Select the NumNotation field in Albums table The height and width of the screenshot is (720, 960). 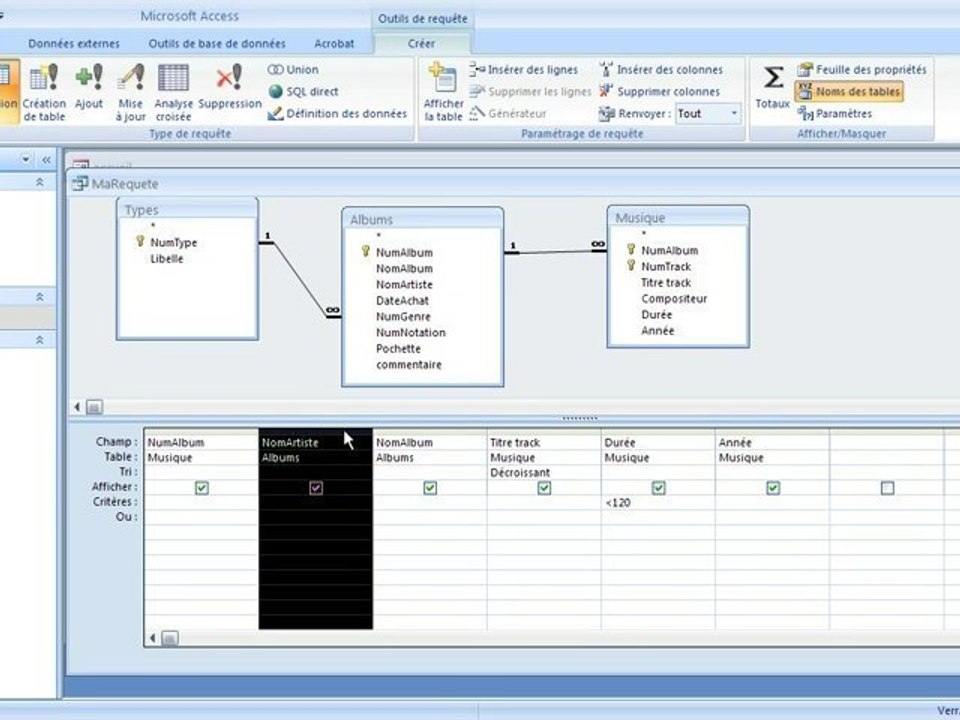pyautogui.click(x=410, y=333)
